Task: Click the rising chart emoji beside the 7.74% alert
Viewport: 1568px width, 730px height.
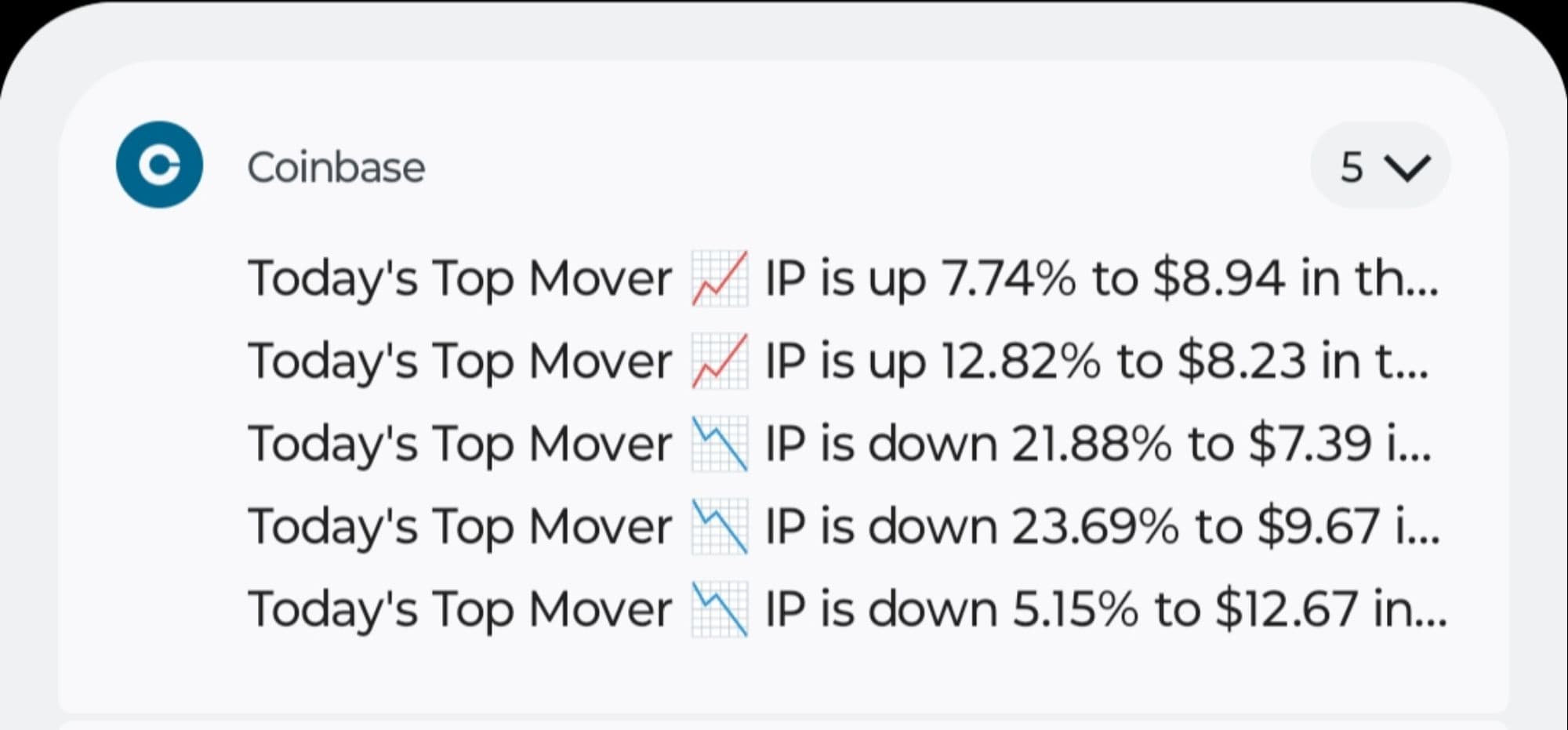Action: (x=720, y=278)
